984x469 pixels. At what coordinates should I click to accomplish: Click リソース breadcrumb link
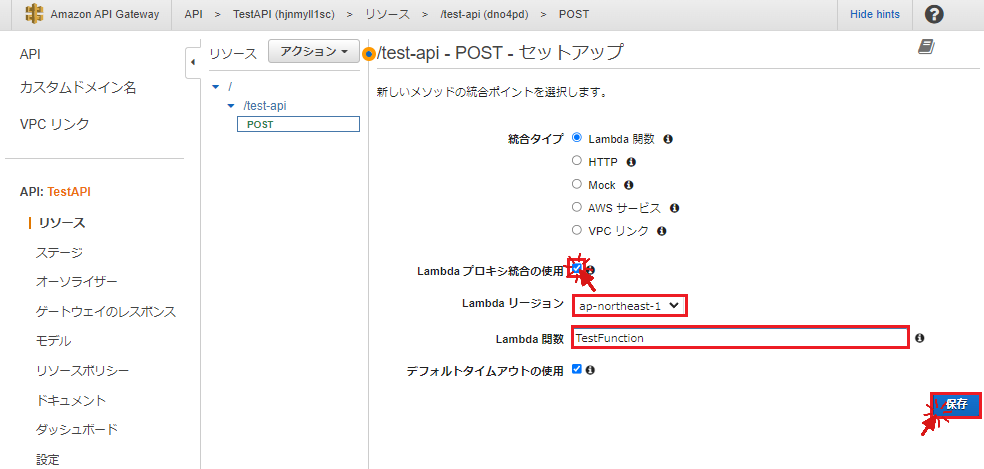[x=388, y=14]
